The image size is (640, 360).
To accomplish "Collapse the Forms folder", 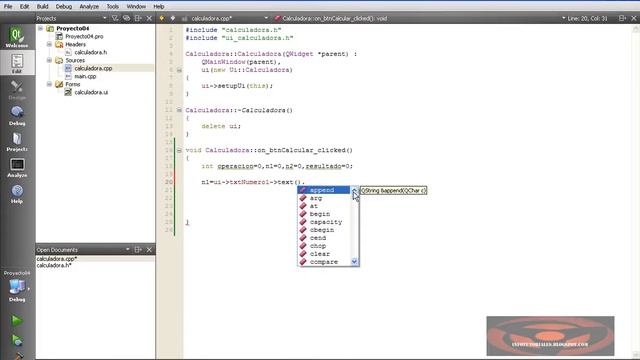I will click(49, 84).
